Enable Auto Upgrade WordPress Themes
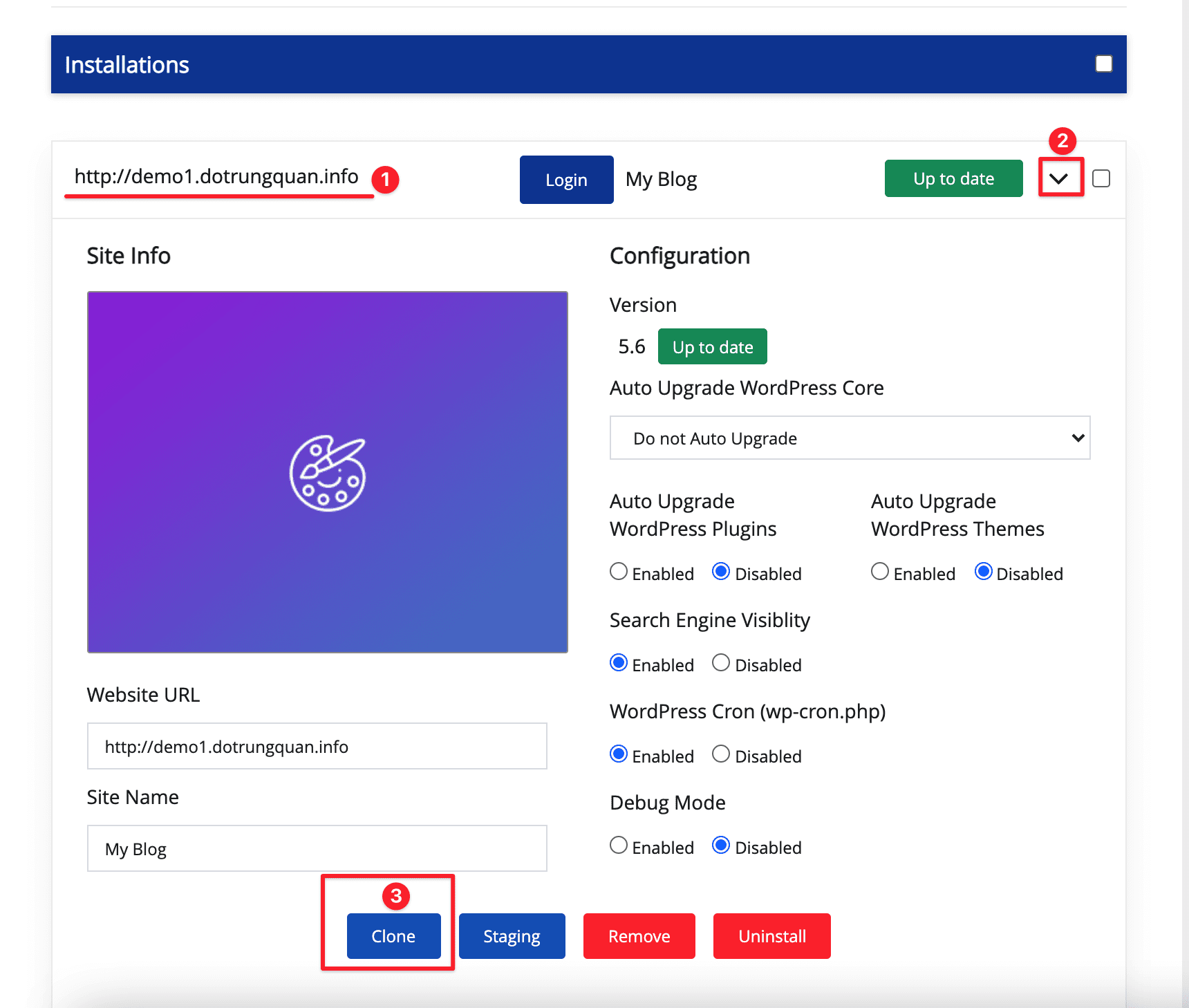This screenshot has width=1189, height=1008. [880, 572]
